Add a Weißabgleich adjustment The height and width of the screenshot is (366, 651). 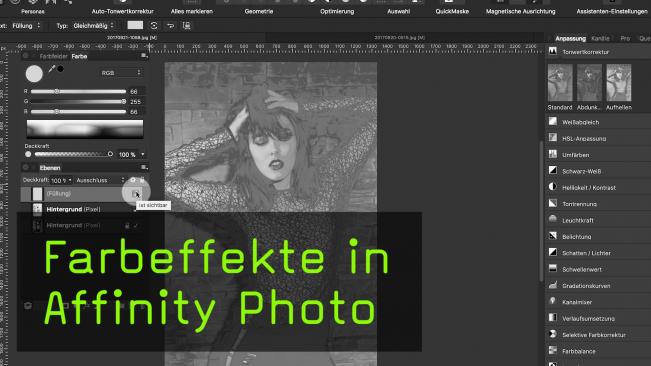click(598, 122)
